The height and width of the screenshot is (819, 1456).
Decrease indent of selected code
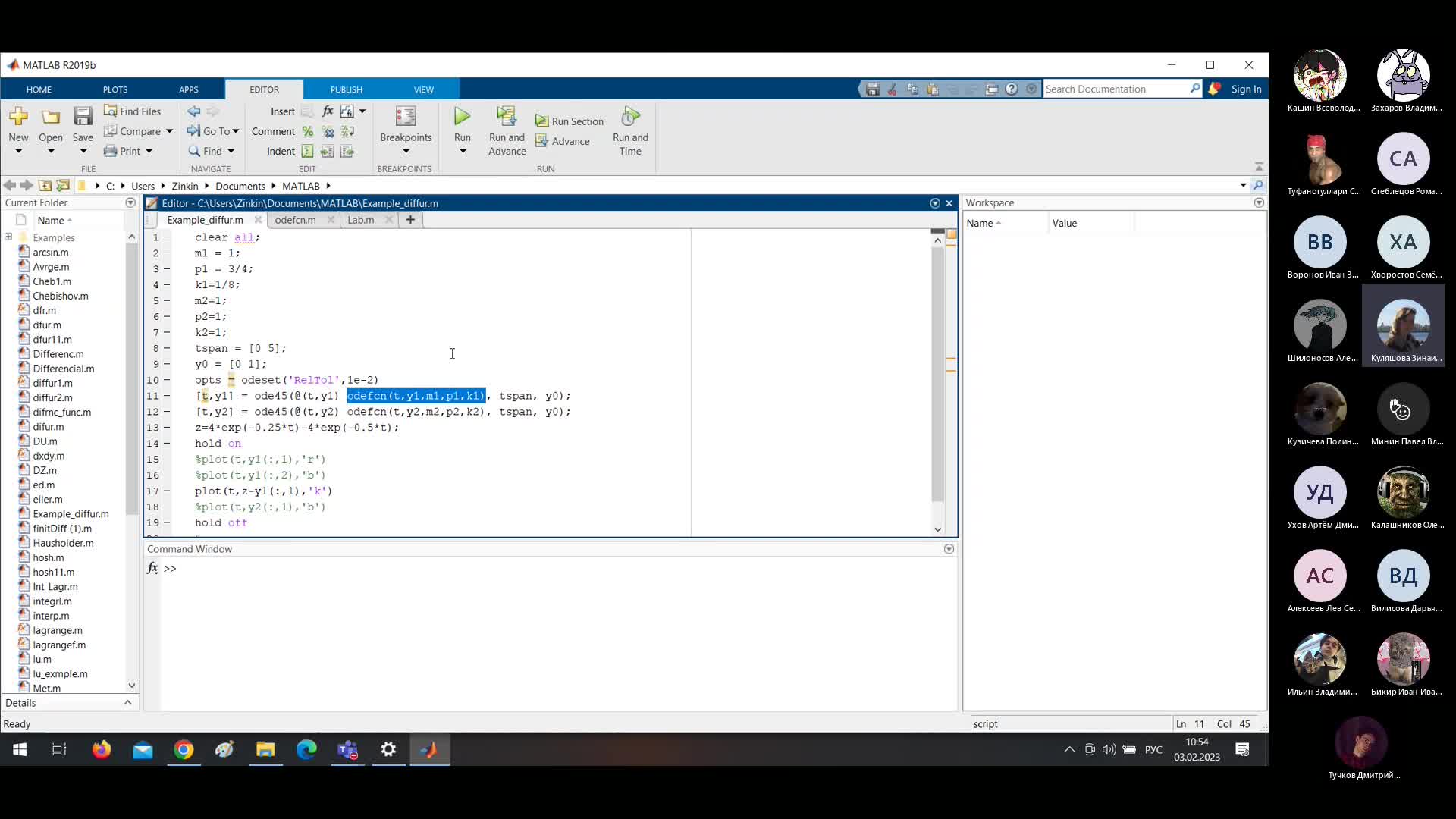click(x=347, y=151)
